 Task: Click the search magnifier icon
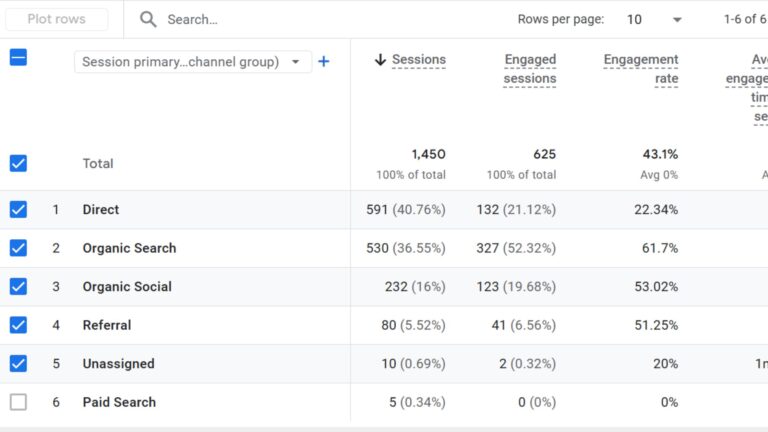[x=148, y=19]
